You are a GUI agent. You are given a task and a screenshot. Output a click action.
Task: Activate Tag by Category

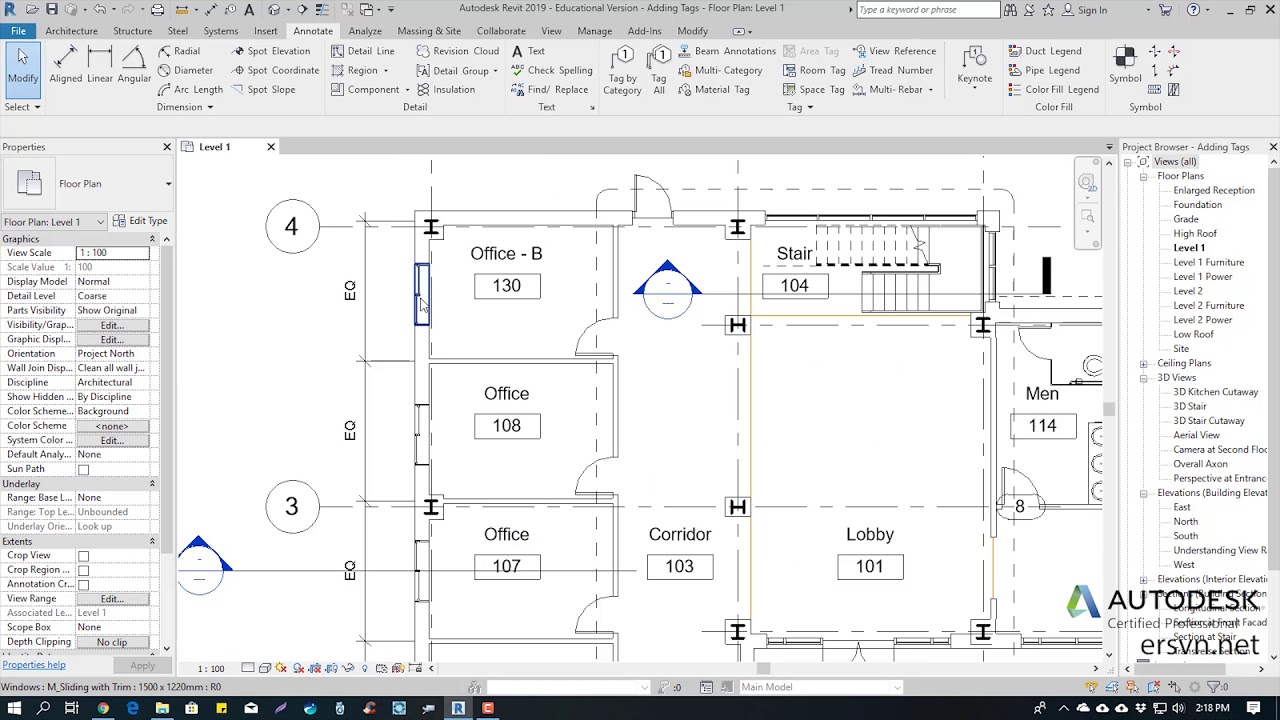coord(622,70)
